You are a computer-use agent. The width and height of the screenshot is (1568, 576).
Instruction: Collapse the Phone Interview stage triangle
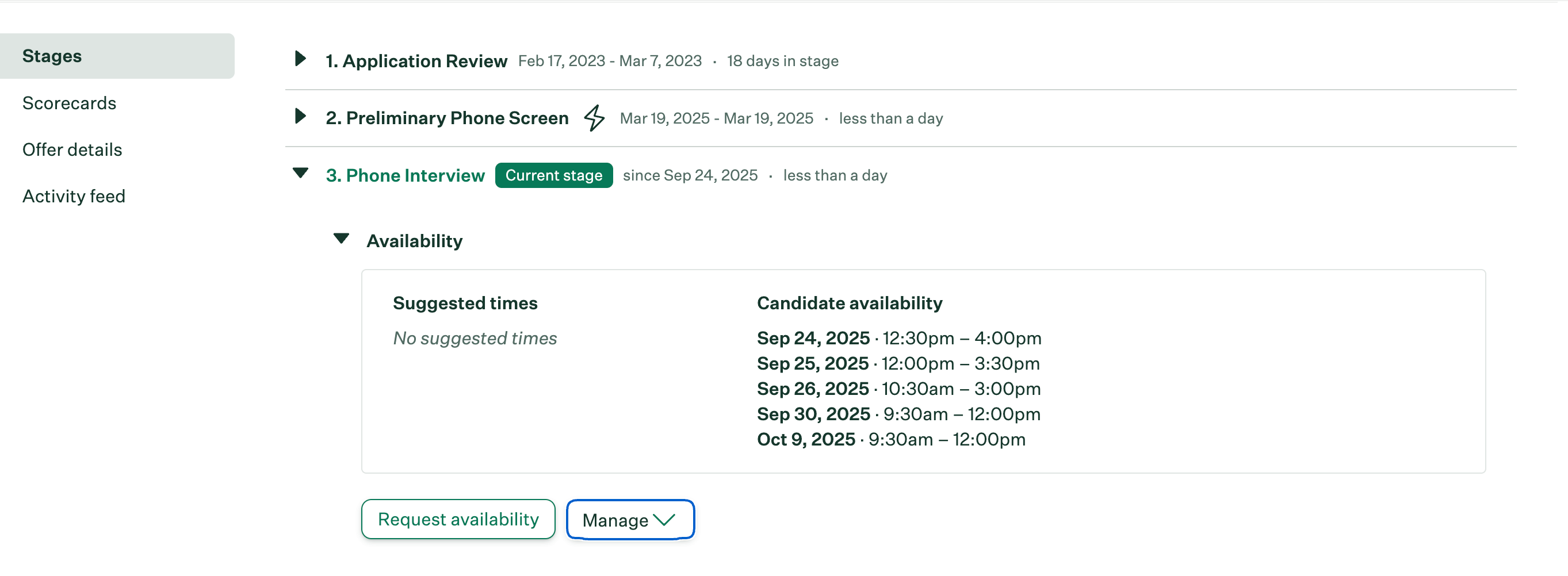(300, 174)
